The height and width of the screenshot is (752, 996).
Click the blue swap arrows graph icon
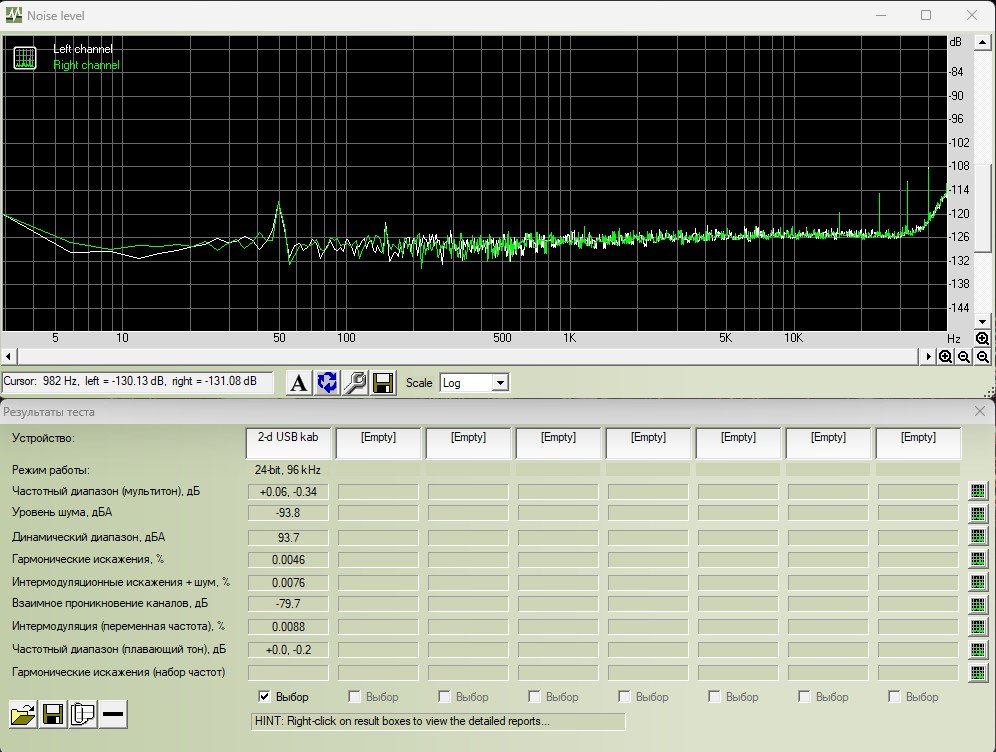click(326, 383)
